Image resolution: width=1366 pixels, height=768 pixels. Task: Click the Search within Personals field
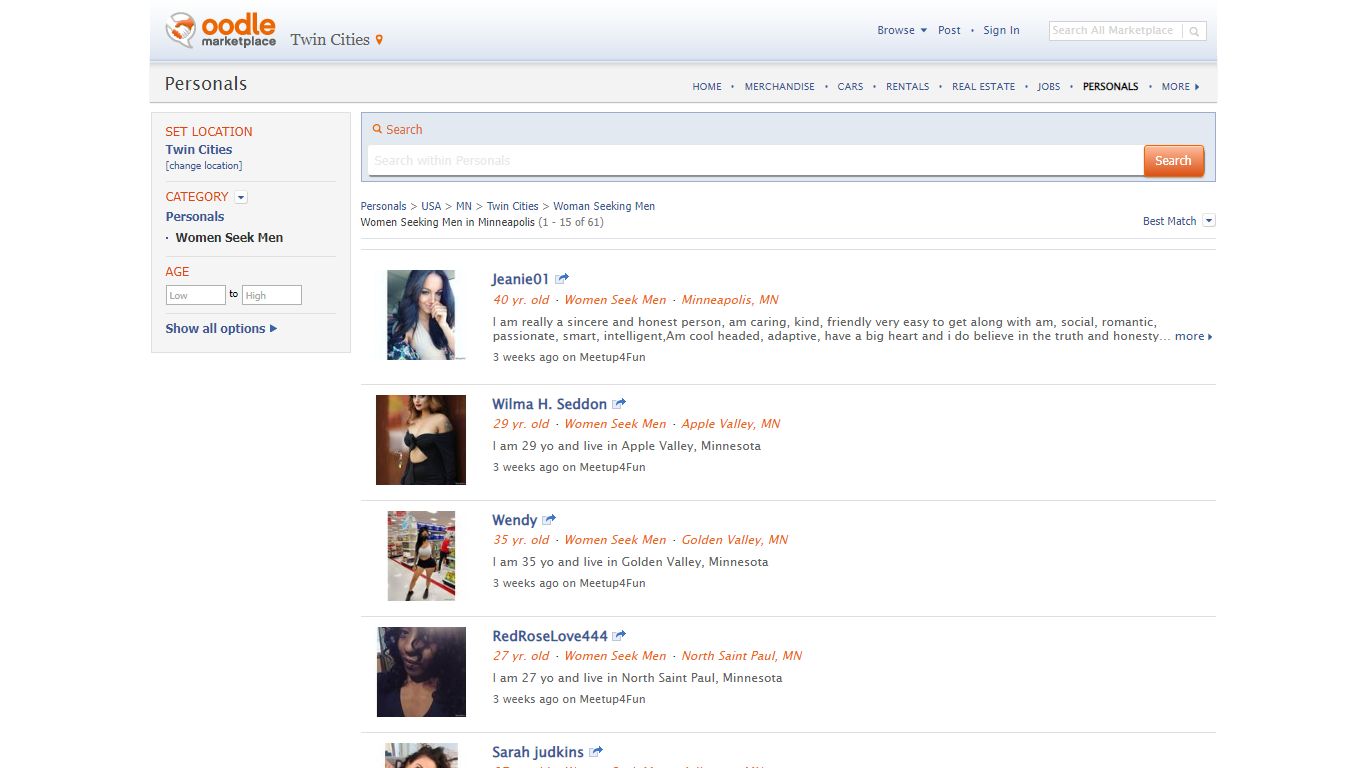[755, 161]
